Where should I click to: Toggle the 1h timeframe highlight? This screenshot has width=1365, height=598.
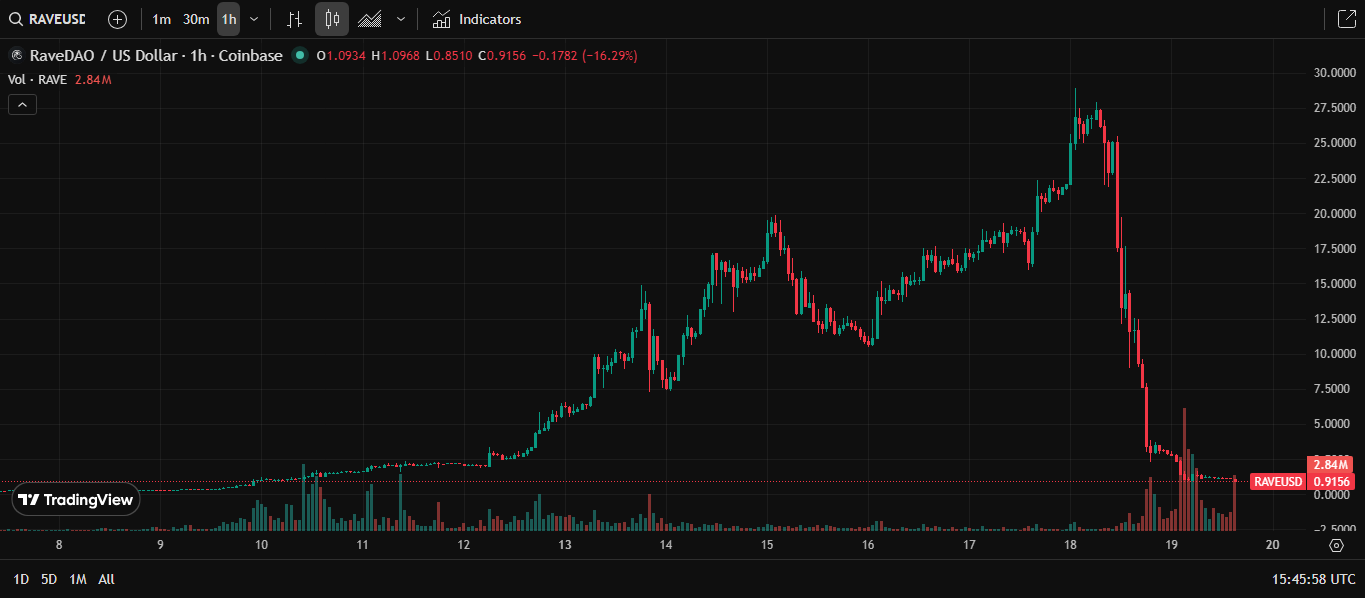(227, 18)
